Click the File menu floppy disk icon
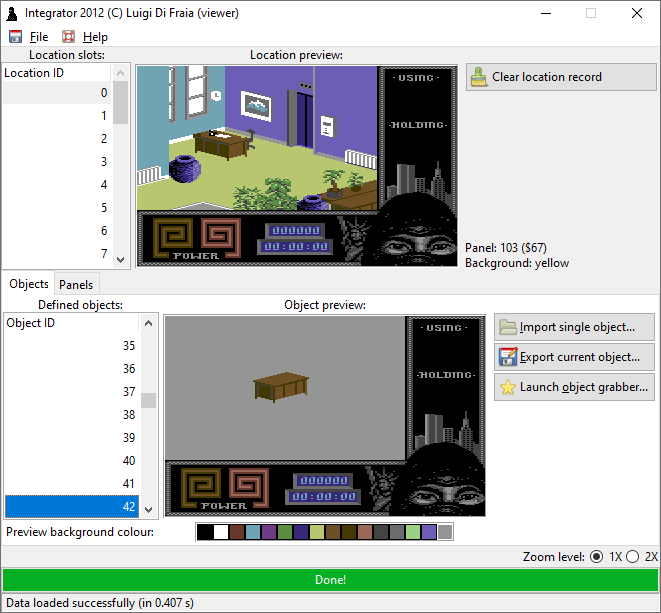This screenshot has height=613, width=661. 15,37
